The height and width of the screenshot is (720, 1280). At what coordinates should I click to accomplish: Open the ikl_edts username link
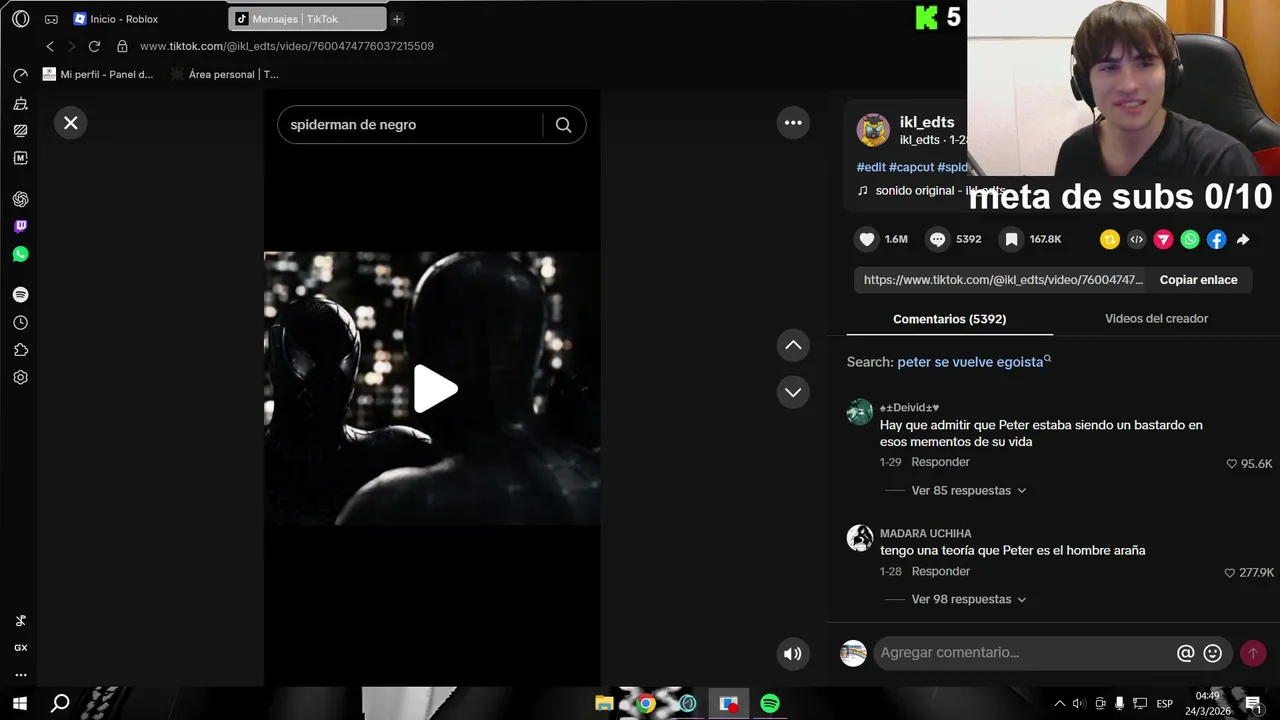pos(927,122)
